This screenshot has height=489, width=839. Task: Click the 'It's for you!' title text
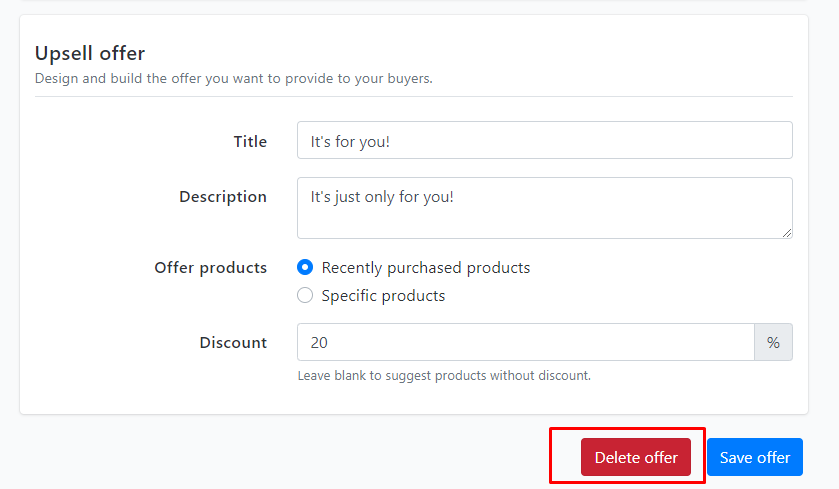click(350, 142)
